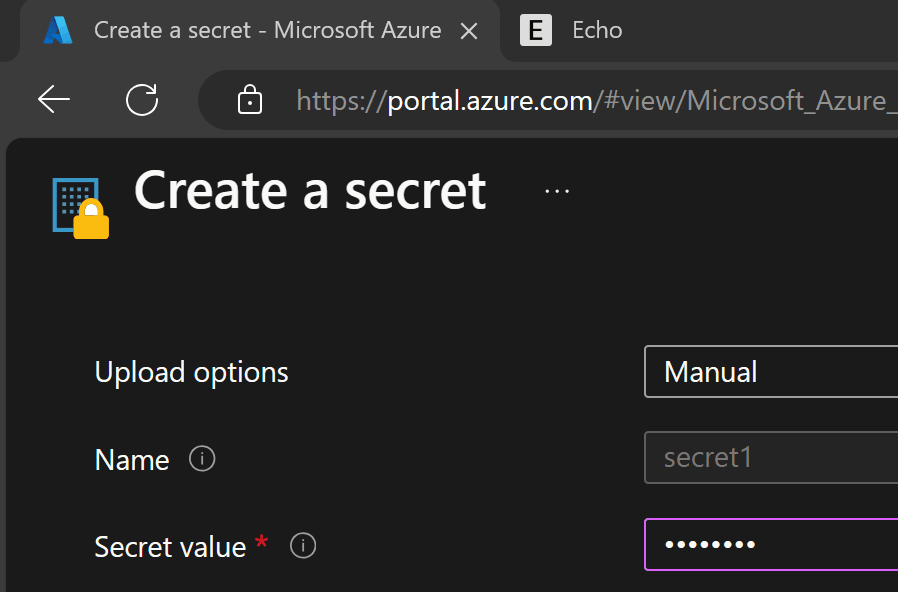This screenshot has height=592, width=898.
Task: Show info tooltip next to Secret value
Action: 303,546
